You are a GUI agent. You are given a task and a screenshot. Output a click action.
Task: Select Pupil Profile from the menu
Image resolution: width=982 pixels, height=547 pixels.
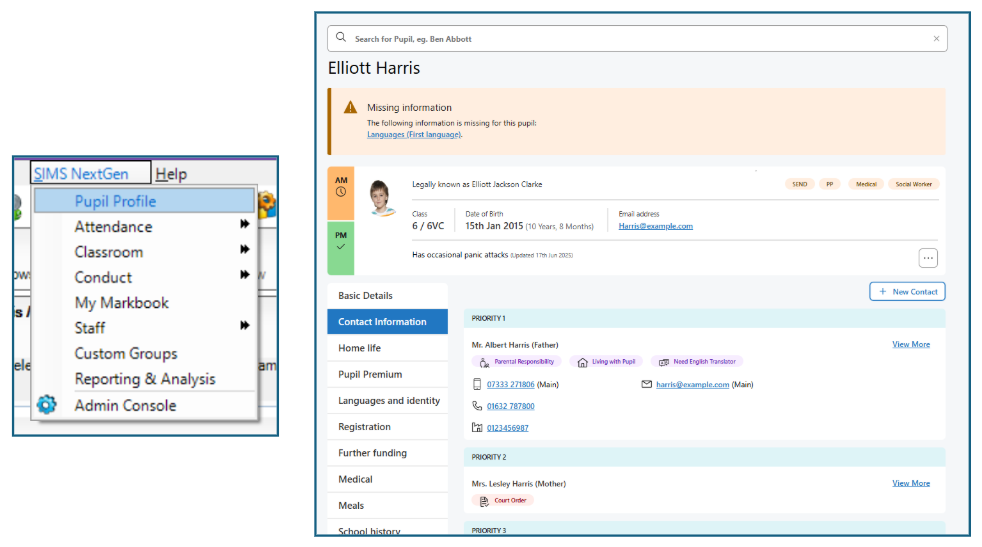coord(115,201)
